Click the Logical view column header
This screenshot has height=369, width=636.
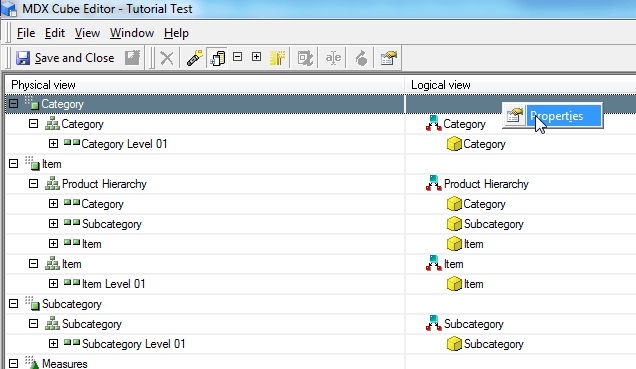(x=520, y=85)
